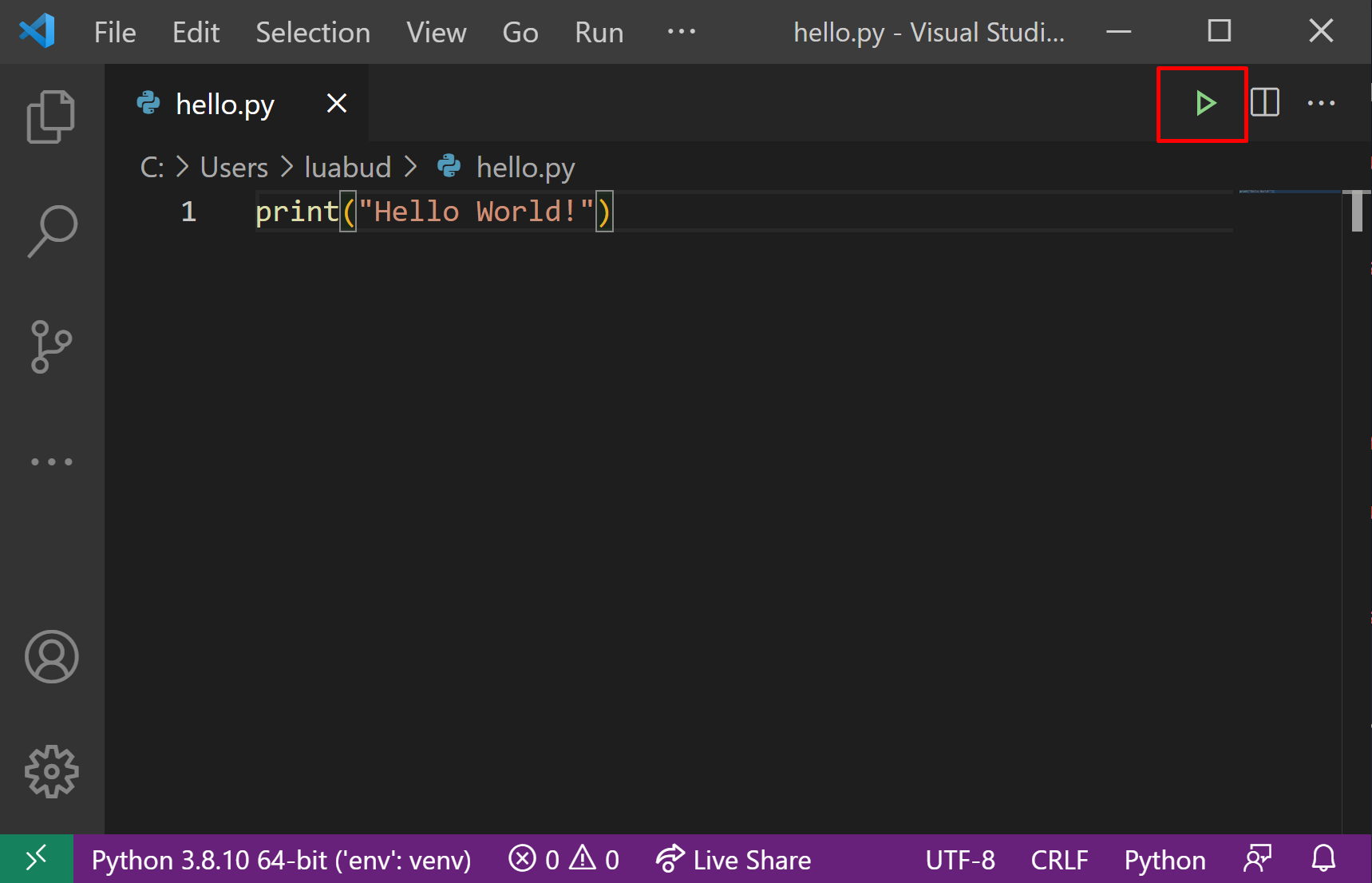Show additional activity bar views ellipsis
Screen dimensions: 1372x883
point(51,461)
